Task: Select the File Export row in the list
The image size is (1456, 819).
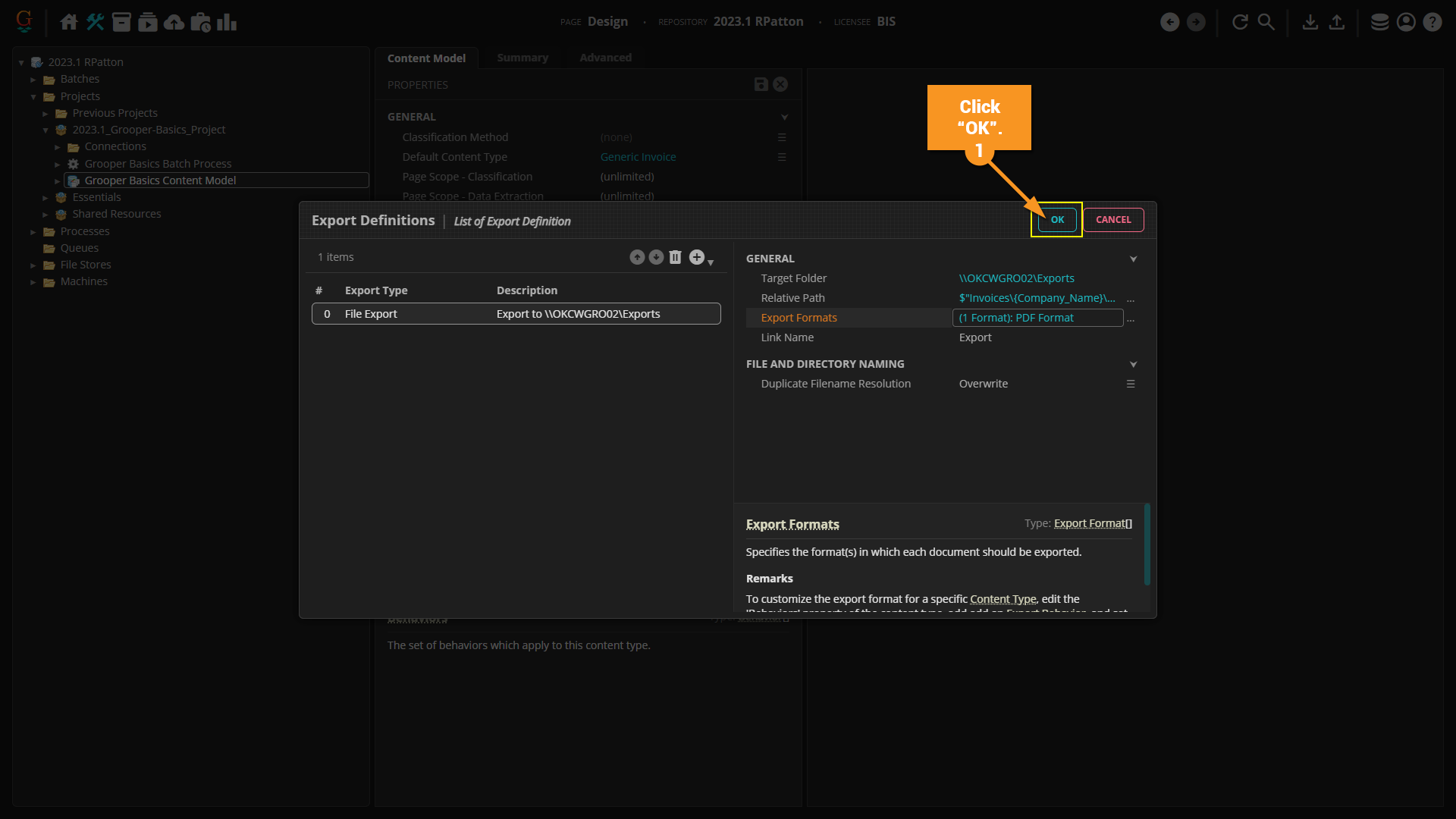Action: click(x=516, y=314)
